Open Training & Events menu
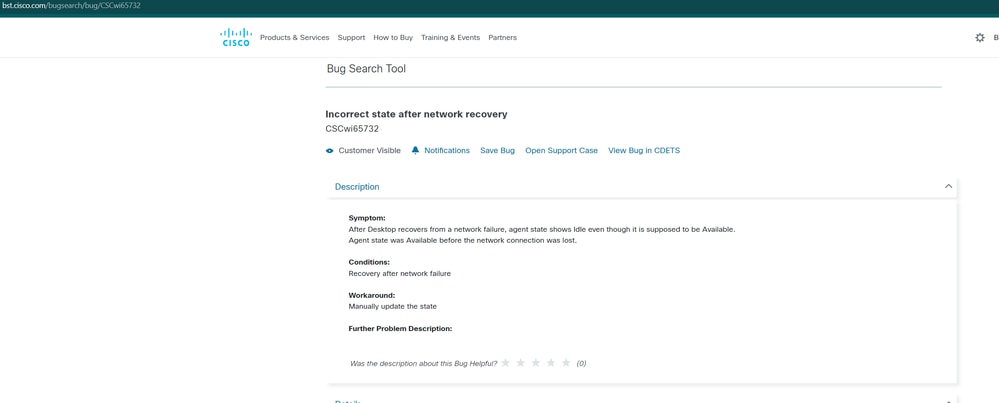 (450, 38)
